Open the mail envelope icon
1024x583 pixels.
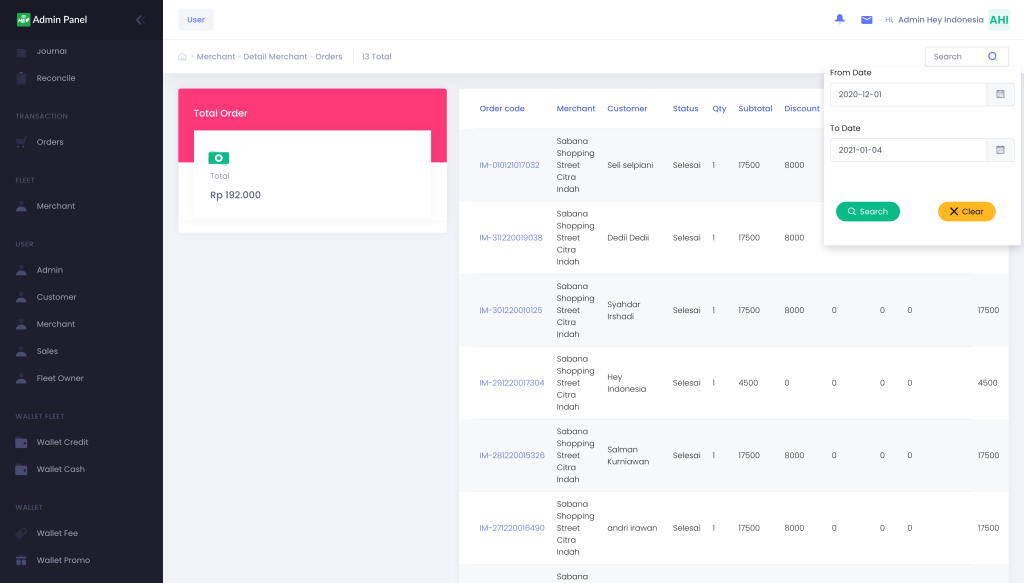tap(867, 20)
